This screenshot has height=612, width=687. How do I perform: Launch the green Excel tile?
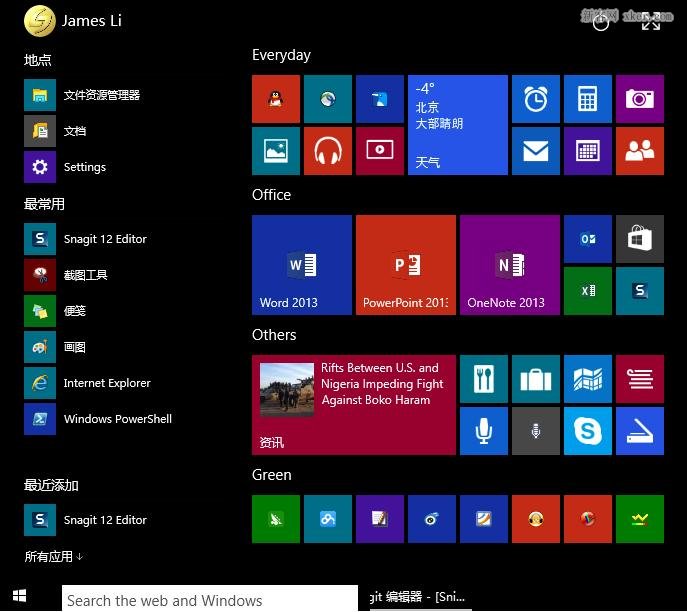click(588, 291)
